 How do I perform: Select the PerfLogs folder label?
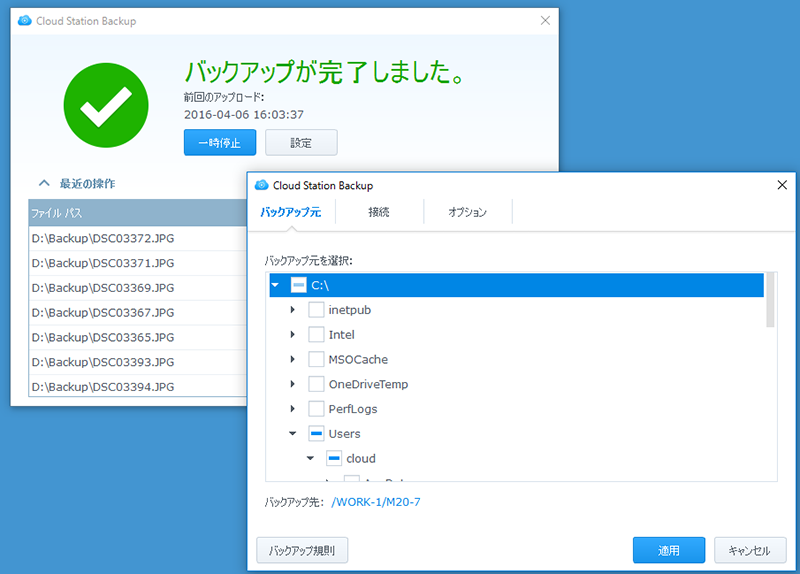click(x=353, y=409)
